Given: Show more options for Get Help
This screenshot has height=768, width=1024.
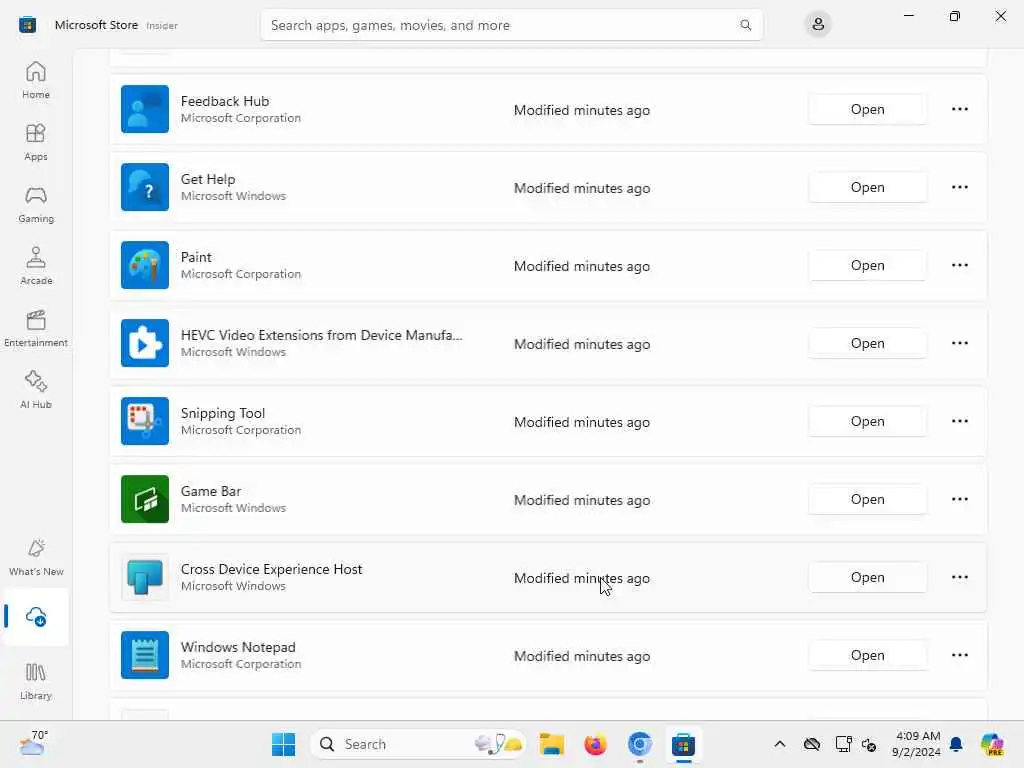Looking at the screenshot, I should click(x=959, y=187).
